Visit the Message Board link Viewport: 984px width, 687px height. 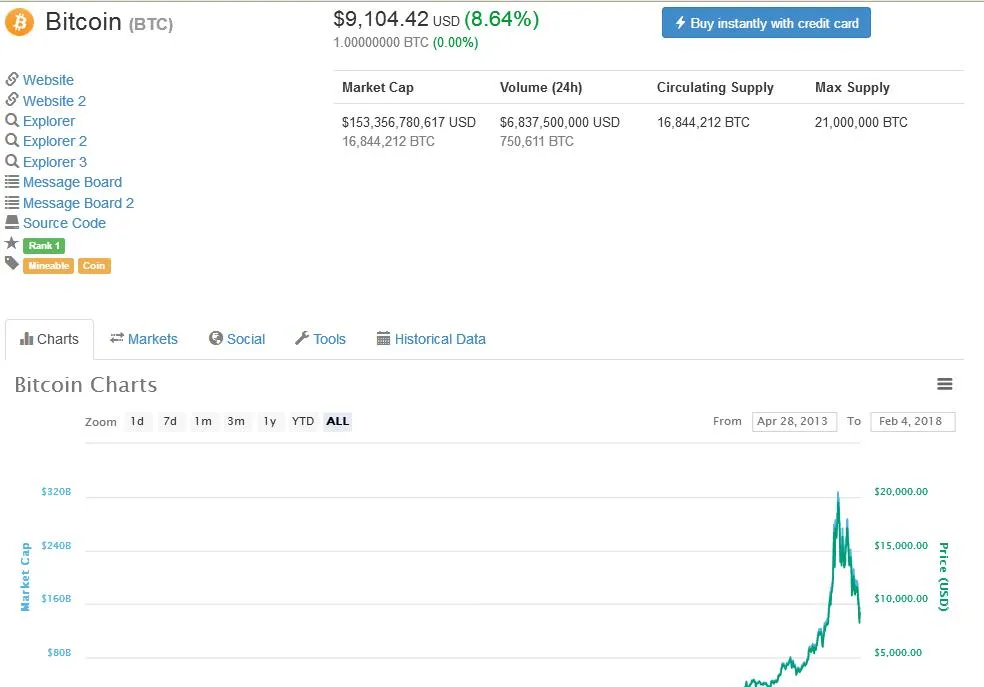coord(73,182)
